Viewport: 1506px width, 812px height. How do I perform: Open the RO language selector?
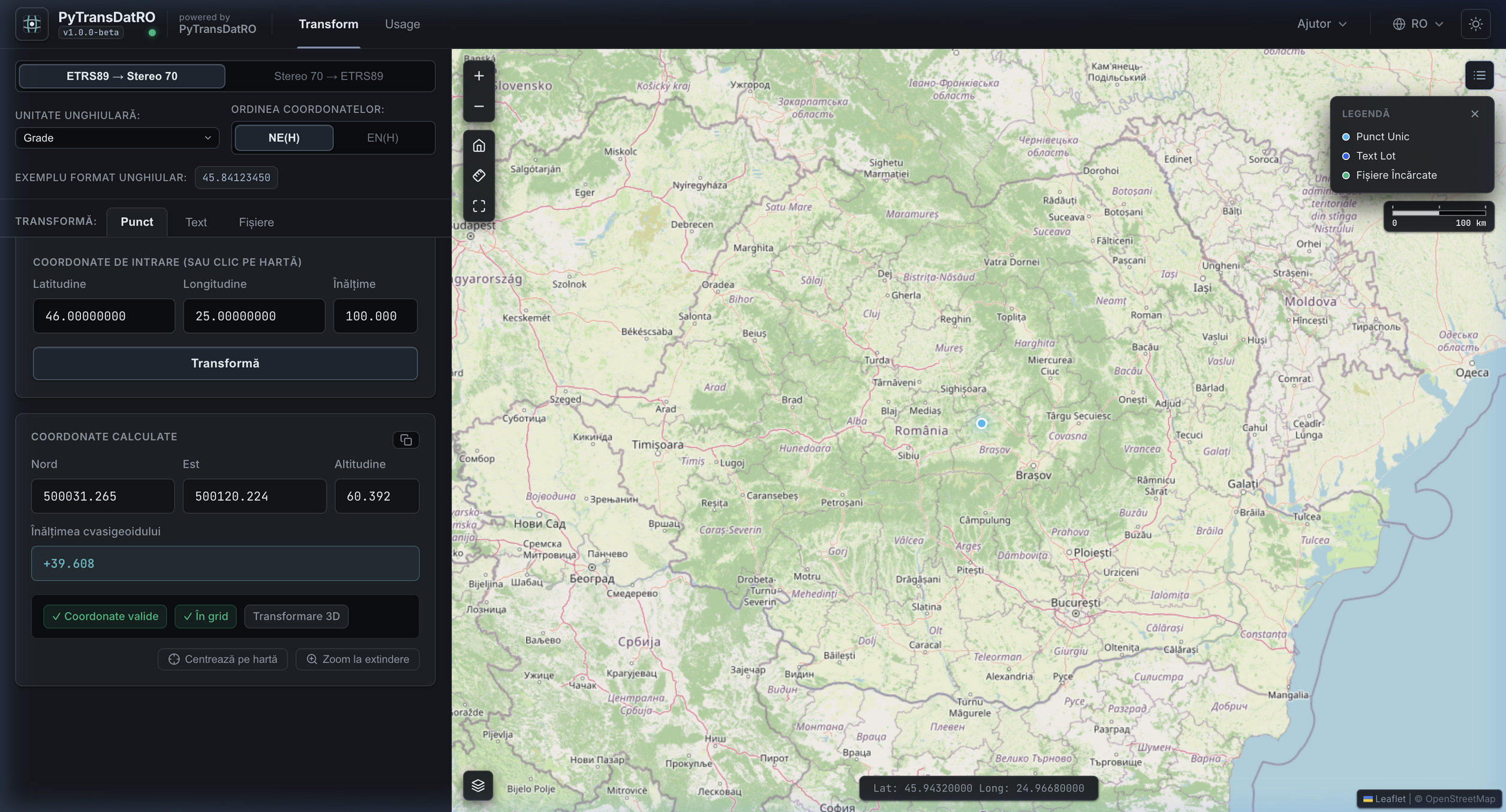(1418, 24)
